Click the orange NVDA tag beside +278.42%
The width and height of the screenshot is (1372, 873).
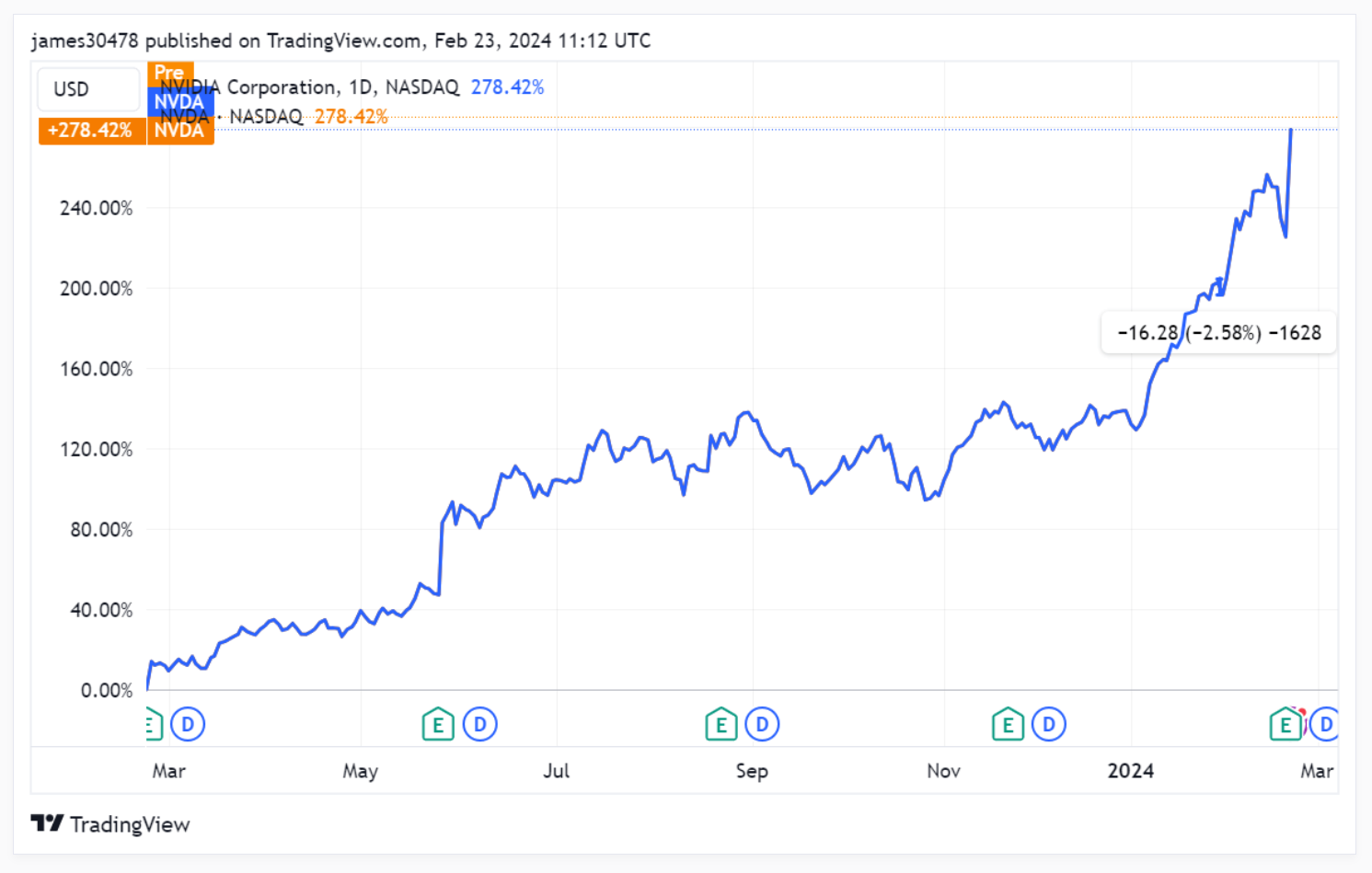click(x=180, y=131)
